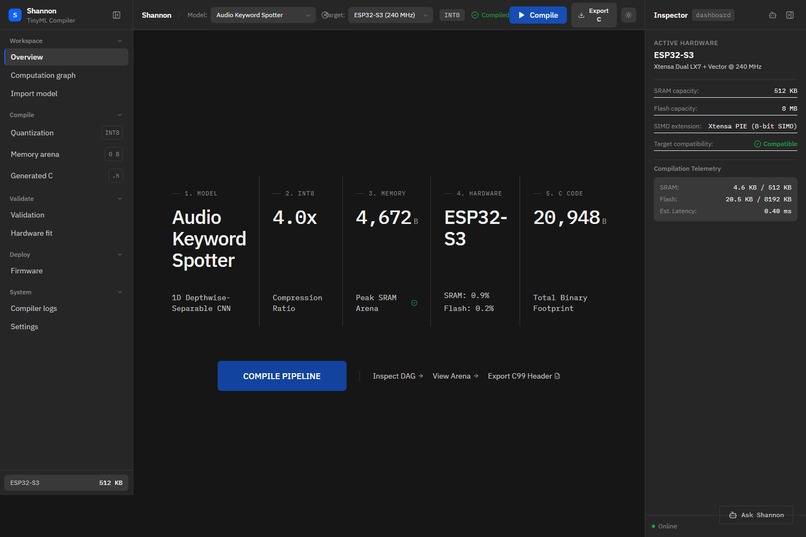Select Overview in the sidebar
Screen dimensions: 806x537
[x=66, y=57]
